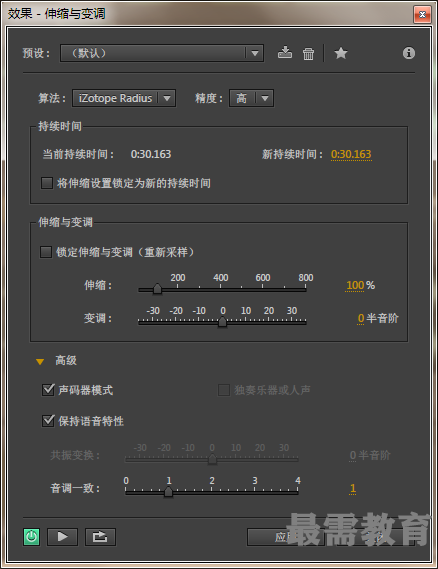Open the 精度 高 dropdown
Viewport: 438px width, 569px height.
point(251,98)
